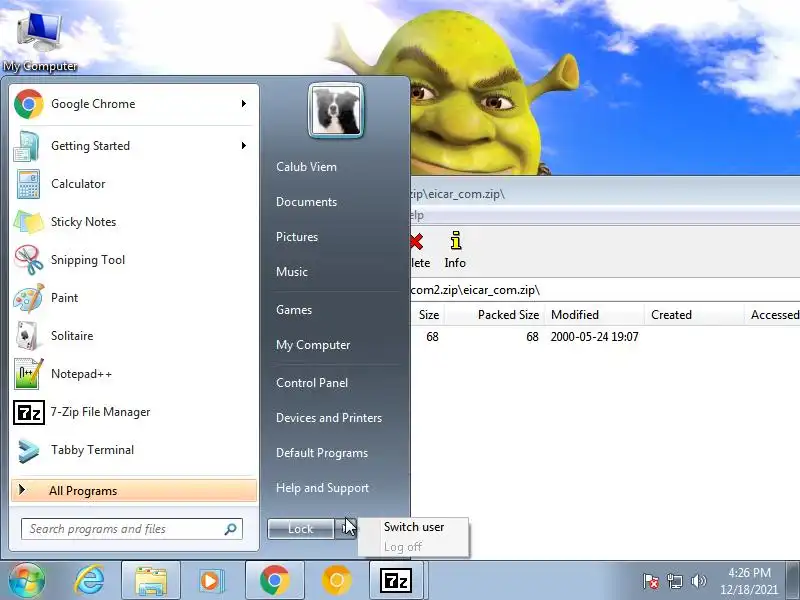Open Windows Explorer from taskbar
800x600 pixels.
[x=151, y=581]
